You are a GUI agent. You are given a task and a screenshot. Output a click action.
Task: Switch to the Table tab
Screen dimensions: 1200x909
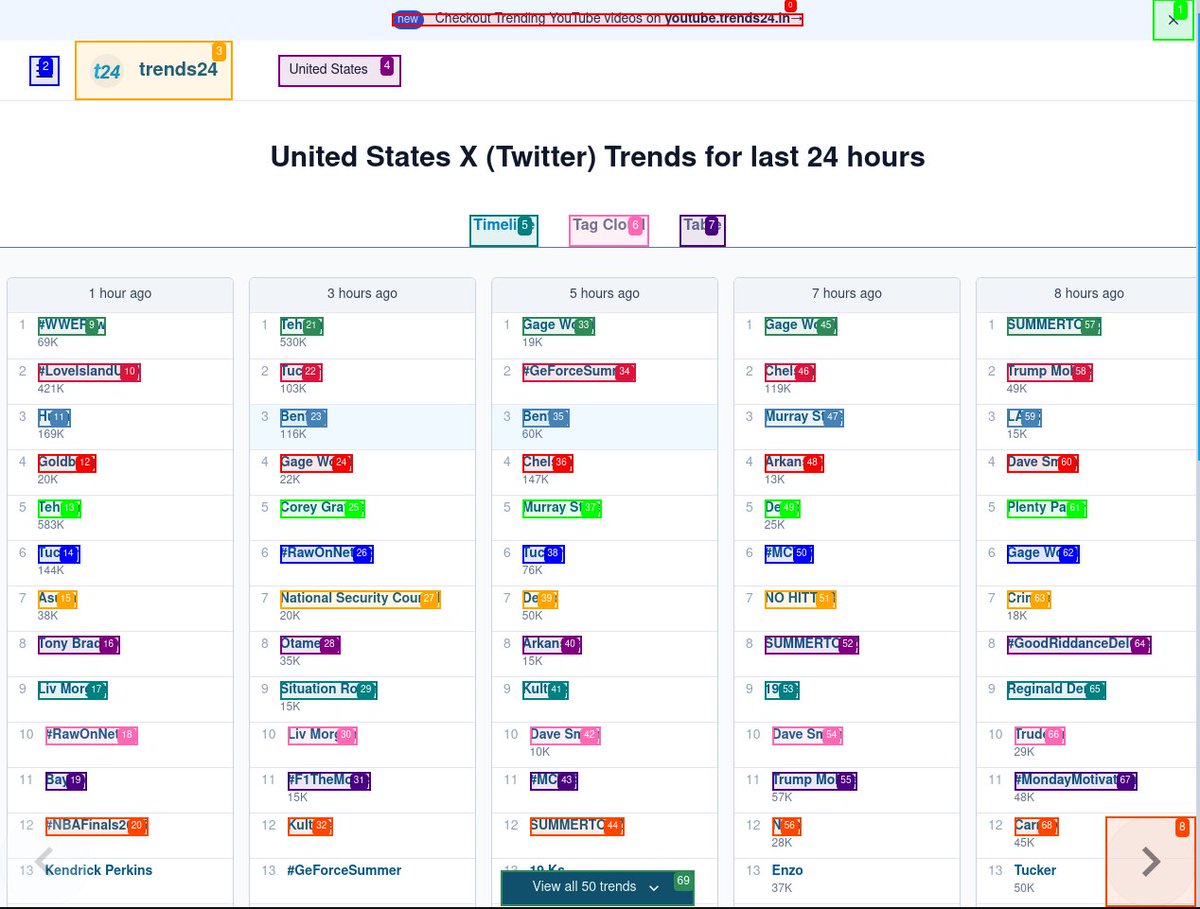pyautogui.click(x=702, y=230)
